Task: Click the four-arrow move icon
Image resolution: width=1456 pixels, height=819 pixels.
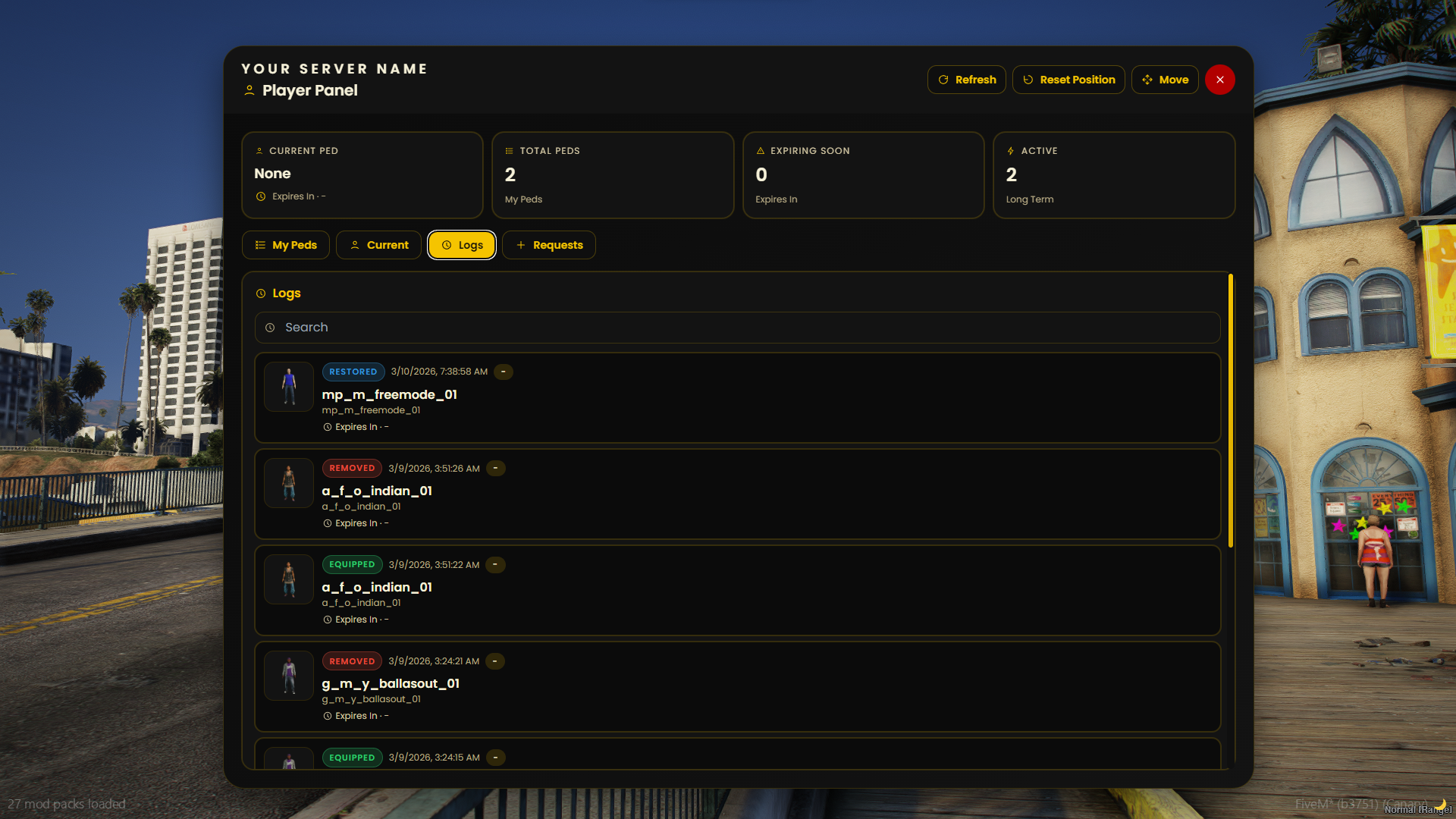Action: 1147,80
